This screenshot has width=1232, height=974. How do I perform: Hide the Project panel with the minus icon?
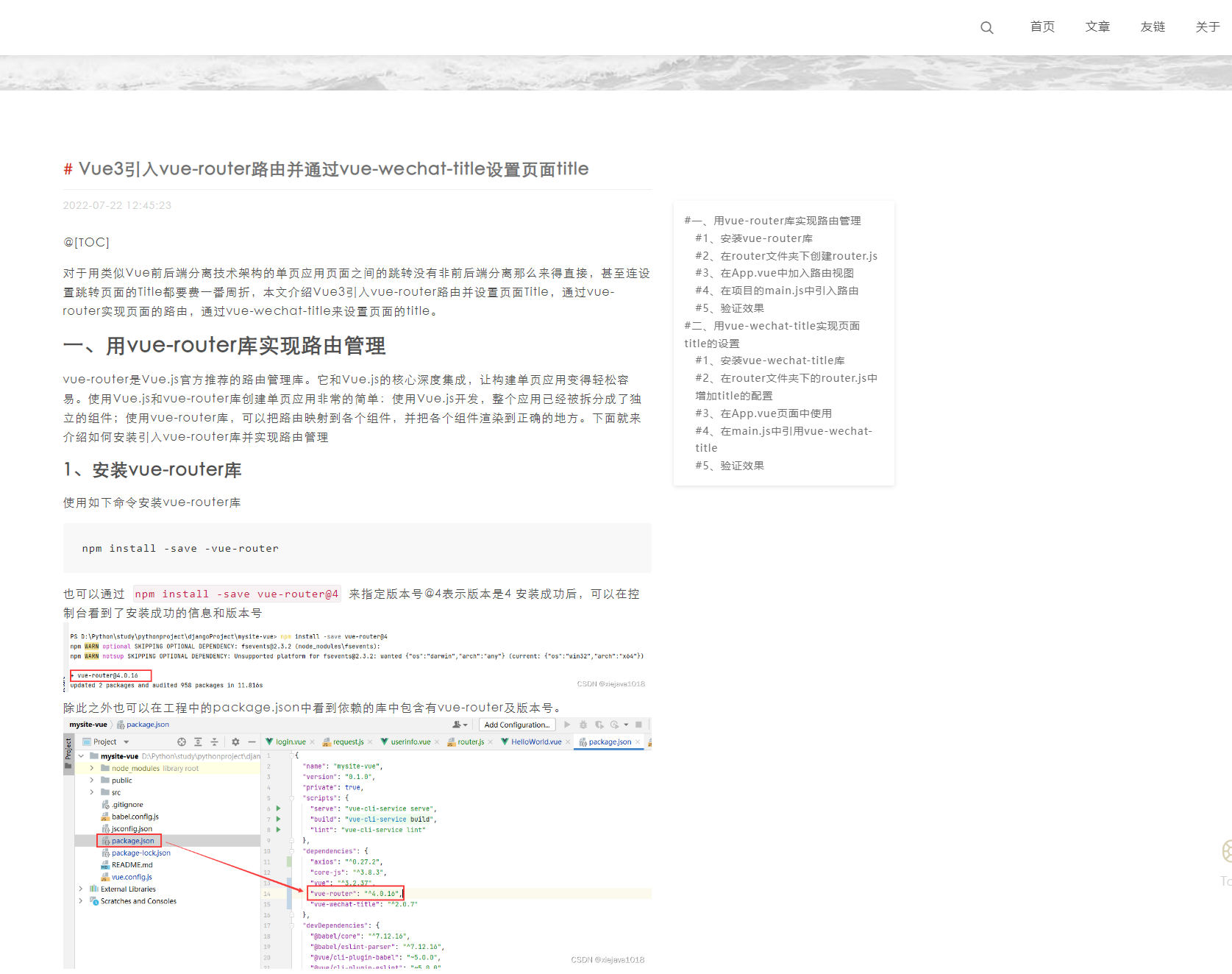tap(252, 742)
